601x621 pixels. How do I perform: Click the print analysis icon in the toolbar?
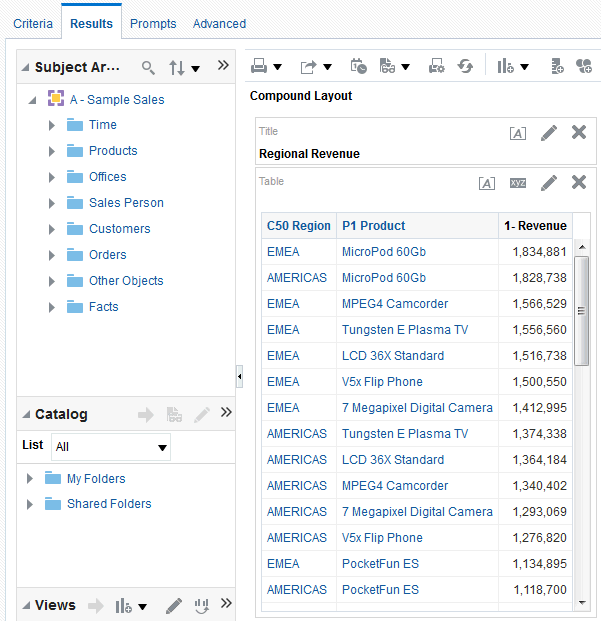pos(259,66)
